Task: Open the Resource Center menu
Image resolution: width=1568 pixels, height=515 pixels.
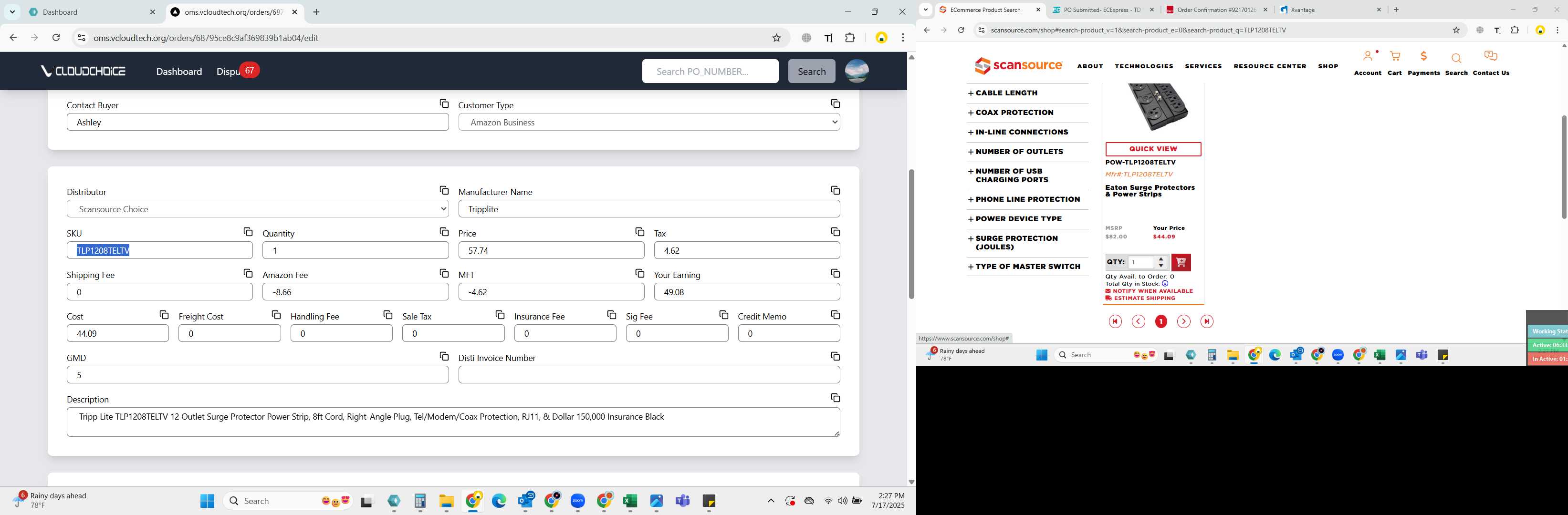Action: coord(1270,66)
